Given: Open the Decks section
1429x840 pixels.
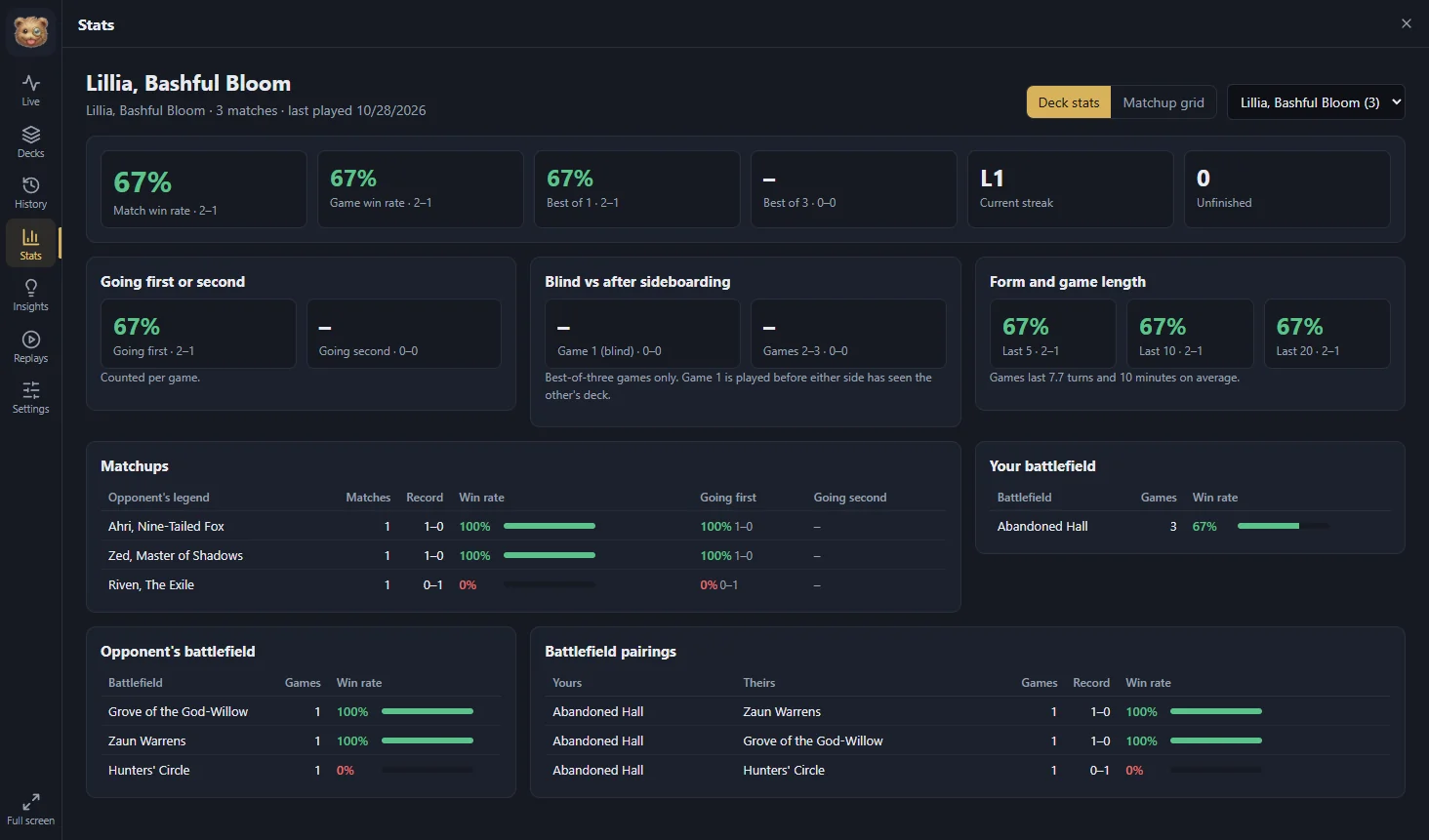Looking at the screenshot, I should pos(31,142).
